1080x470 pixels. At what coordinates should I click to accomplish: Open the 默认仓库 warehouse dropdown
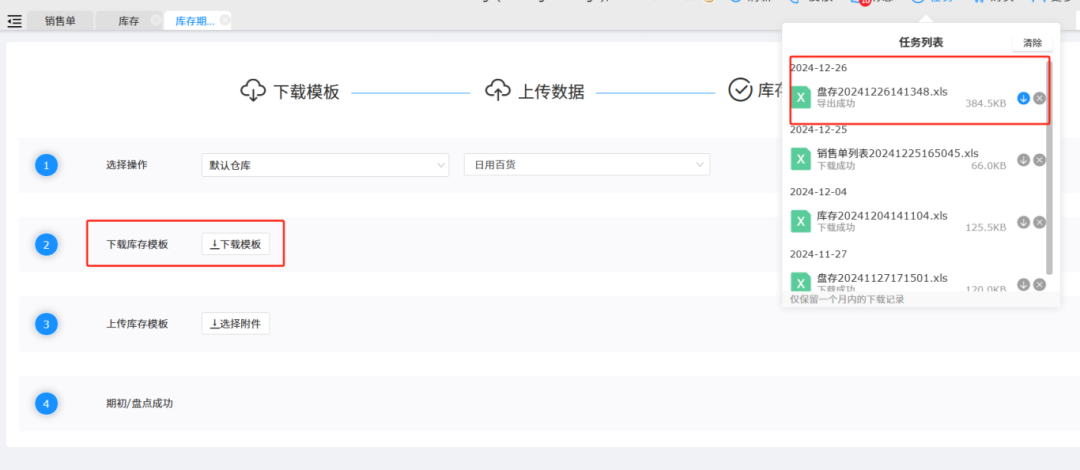[325, 165]
